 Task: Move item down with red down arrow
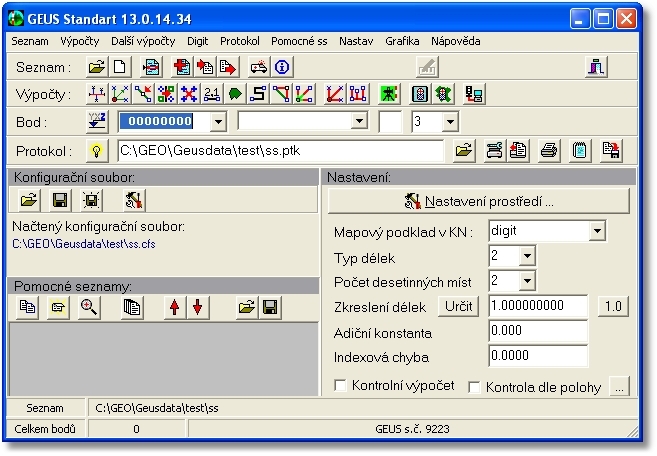198,308
